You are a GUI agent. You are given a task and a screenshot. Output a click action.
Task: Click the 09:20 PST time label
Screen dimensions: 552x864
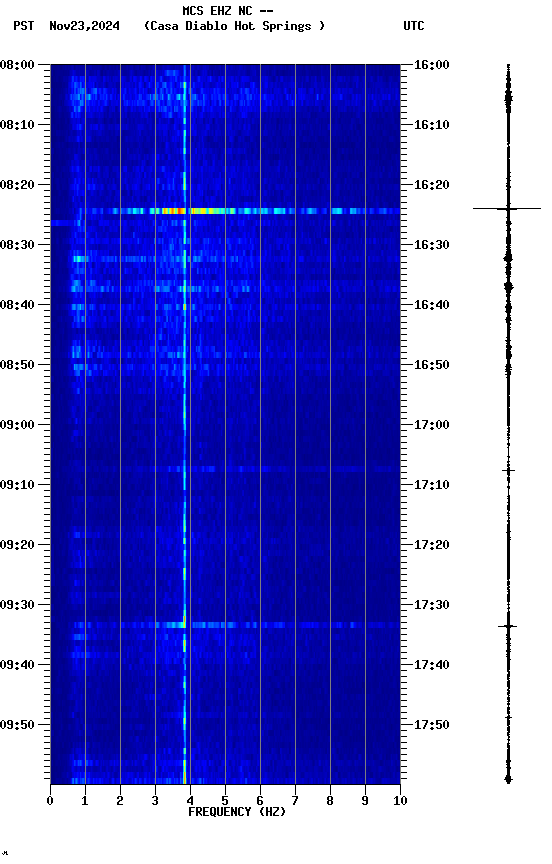pyautogui.click(x=17, y=545)
